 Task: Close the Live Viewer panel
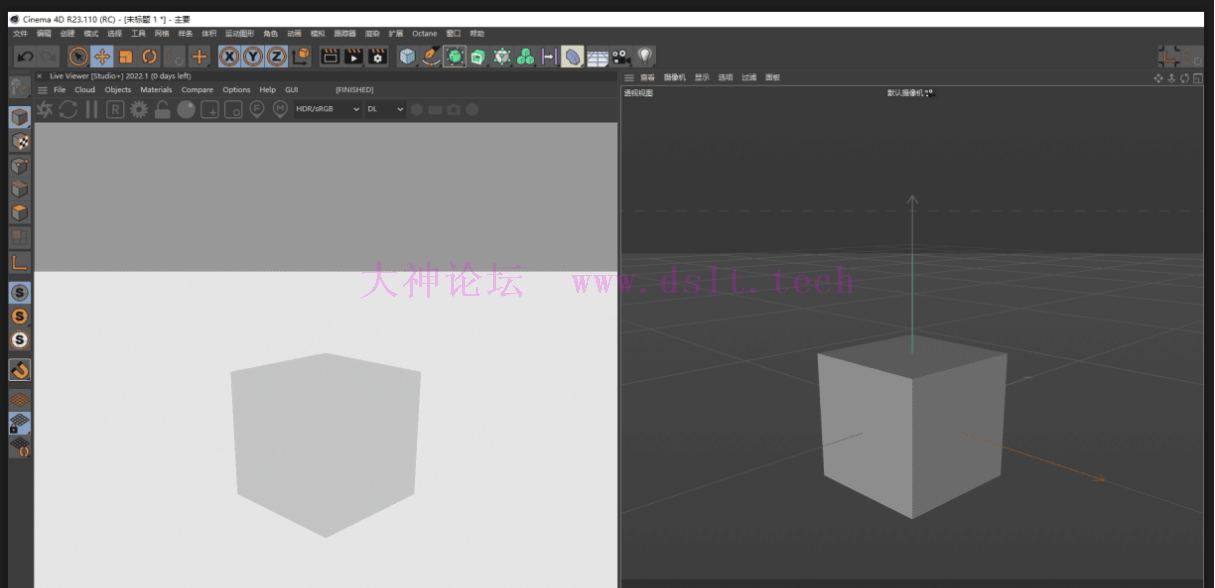40,76
